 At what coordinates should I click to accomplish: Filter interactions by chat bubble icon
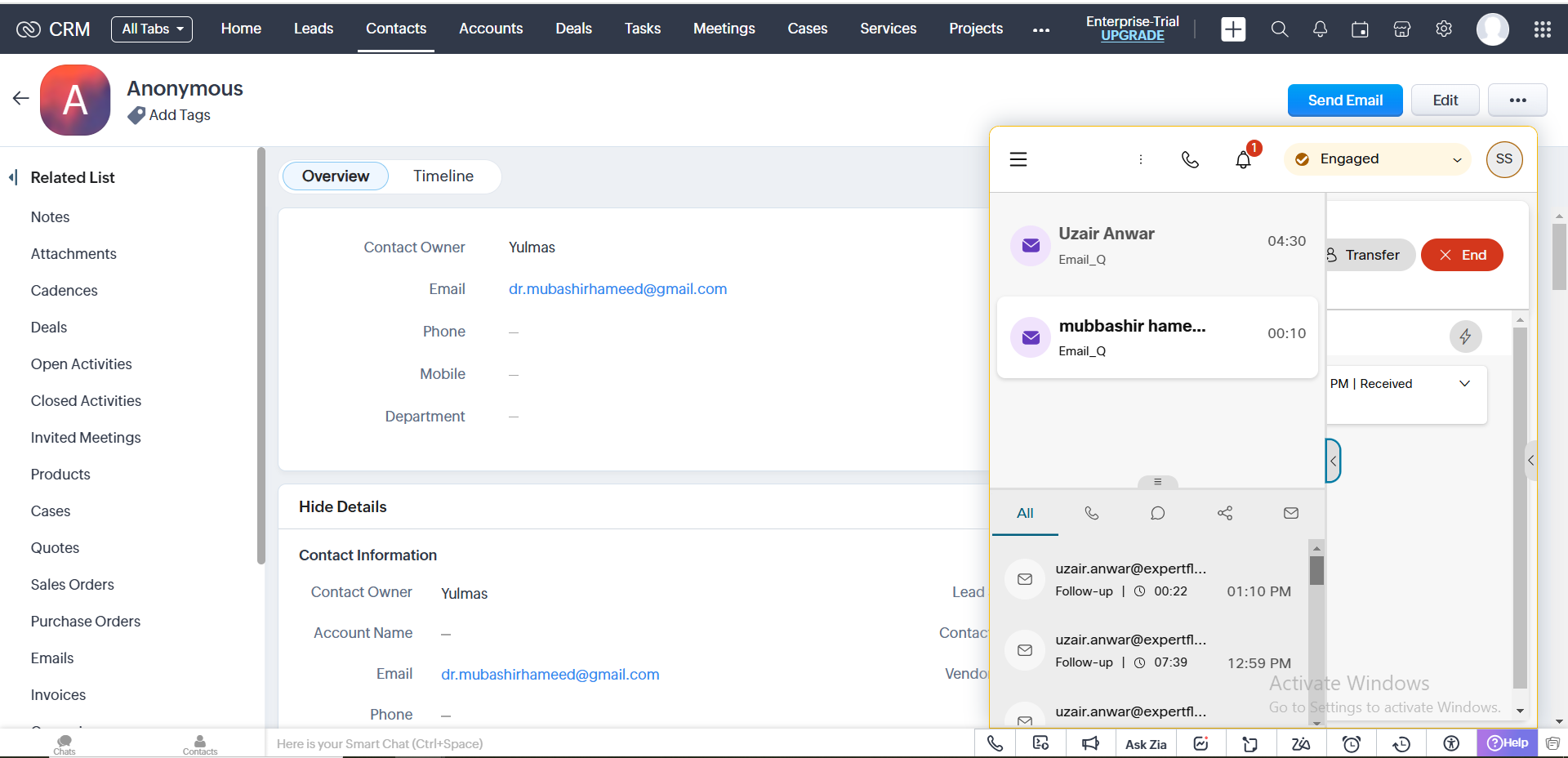point(1157,513)
